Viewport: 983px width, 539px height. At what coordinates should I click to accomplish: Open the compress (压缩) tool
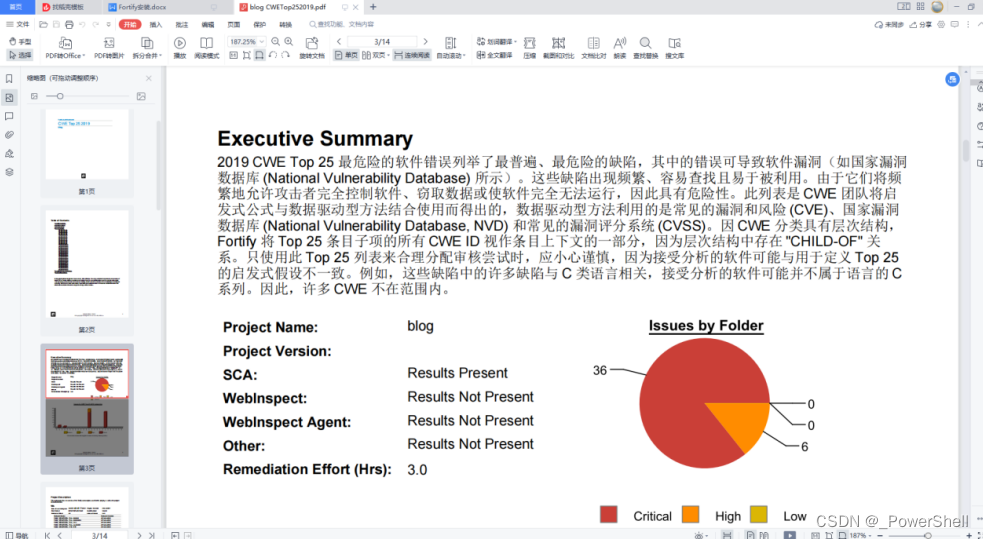click(530, 48)
